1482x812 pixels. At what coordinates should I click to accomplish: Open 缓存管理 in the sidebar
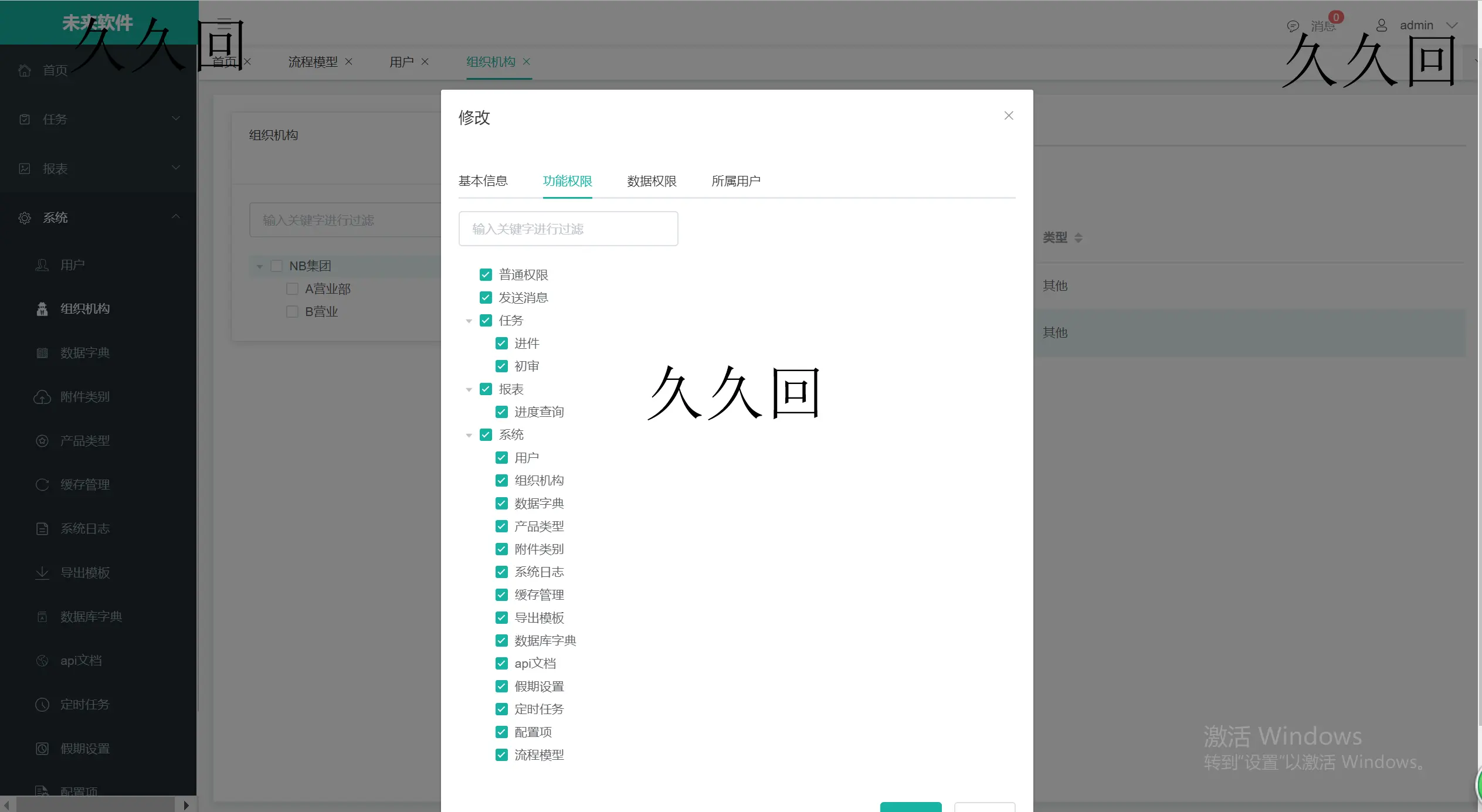tap(84, 484)
